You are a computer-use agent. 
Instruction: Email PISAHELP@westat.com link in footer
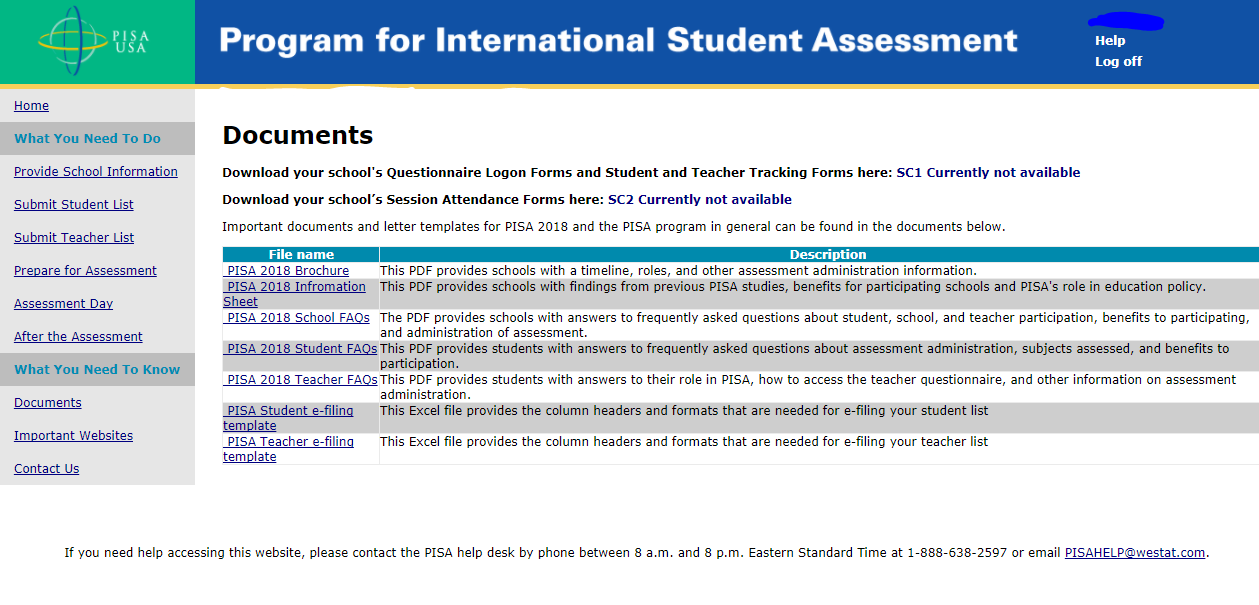tap(1135, 553)
